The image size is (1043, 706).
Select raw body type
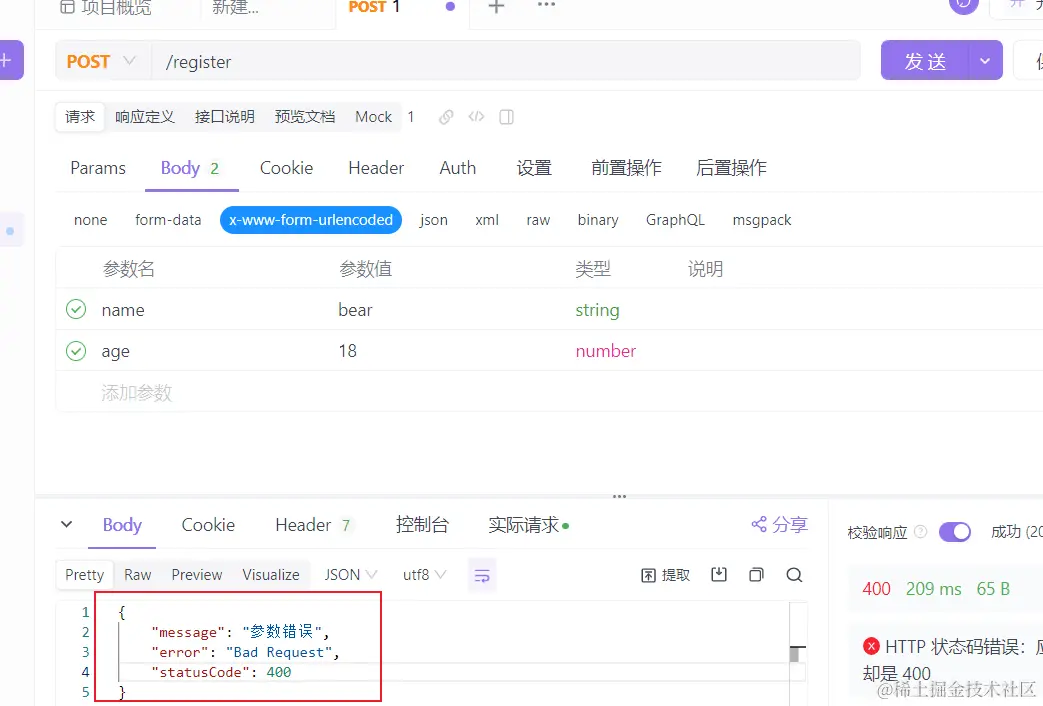tap(538, 220)
